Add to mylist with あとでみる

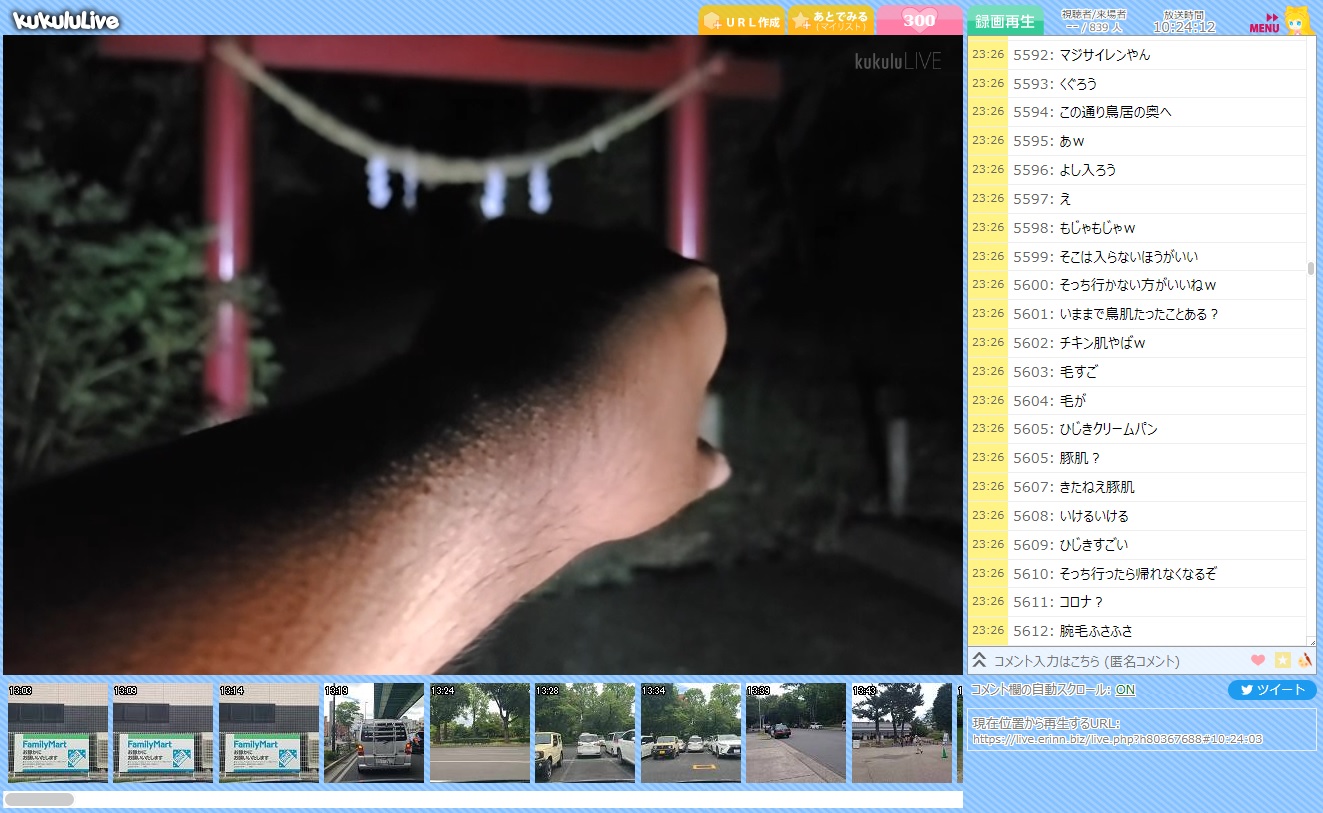(x=830, y=21)
